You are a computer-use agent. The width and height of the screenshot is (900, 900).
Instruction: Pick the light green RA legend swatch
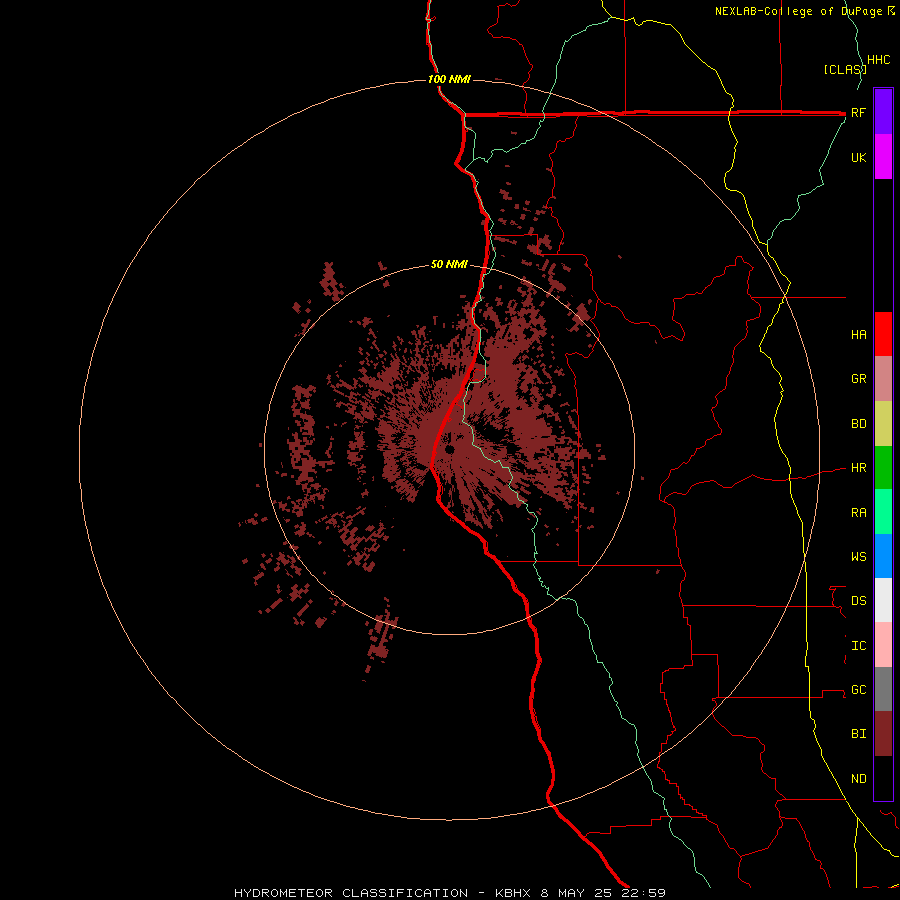tap(883, 512)
